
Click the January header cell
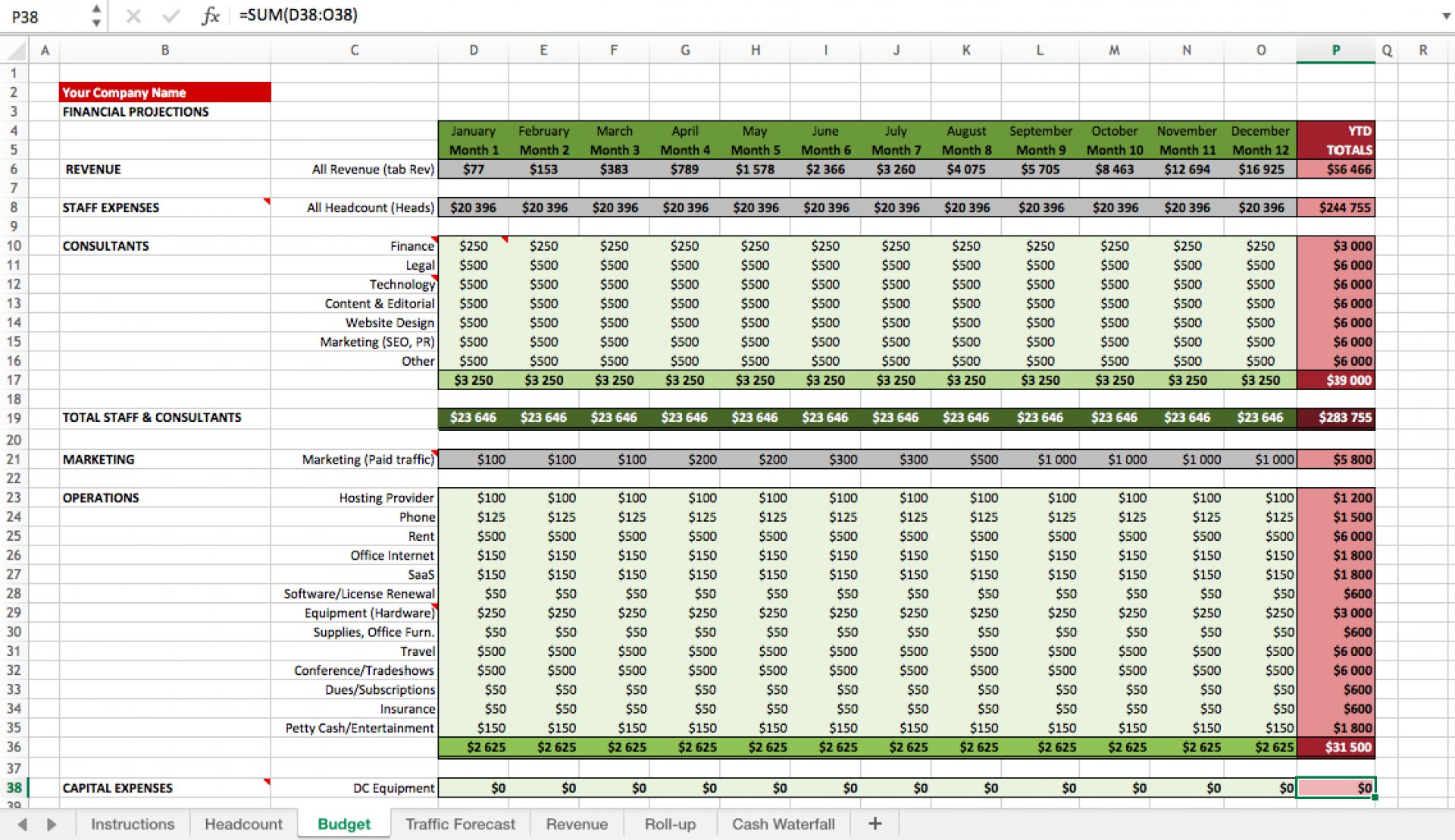(x=474, y=131)
